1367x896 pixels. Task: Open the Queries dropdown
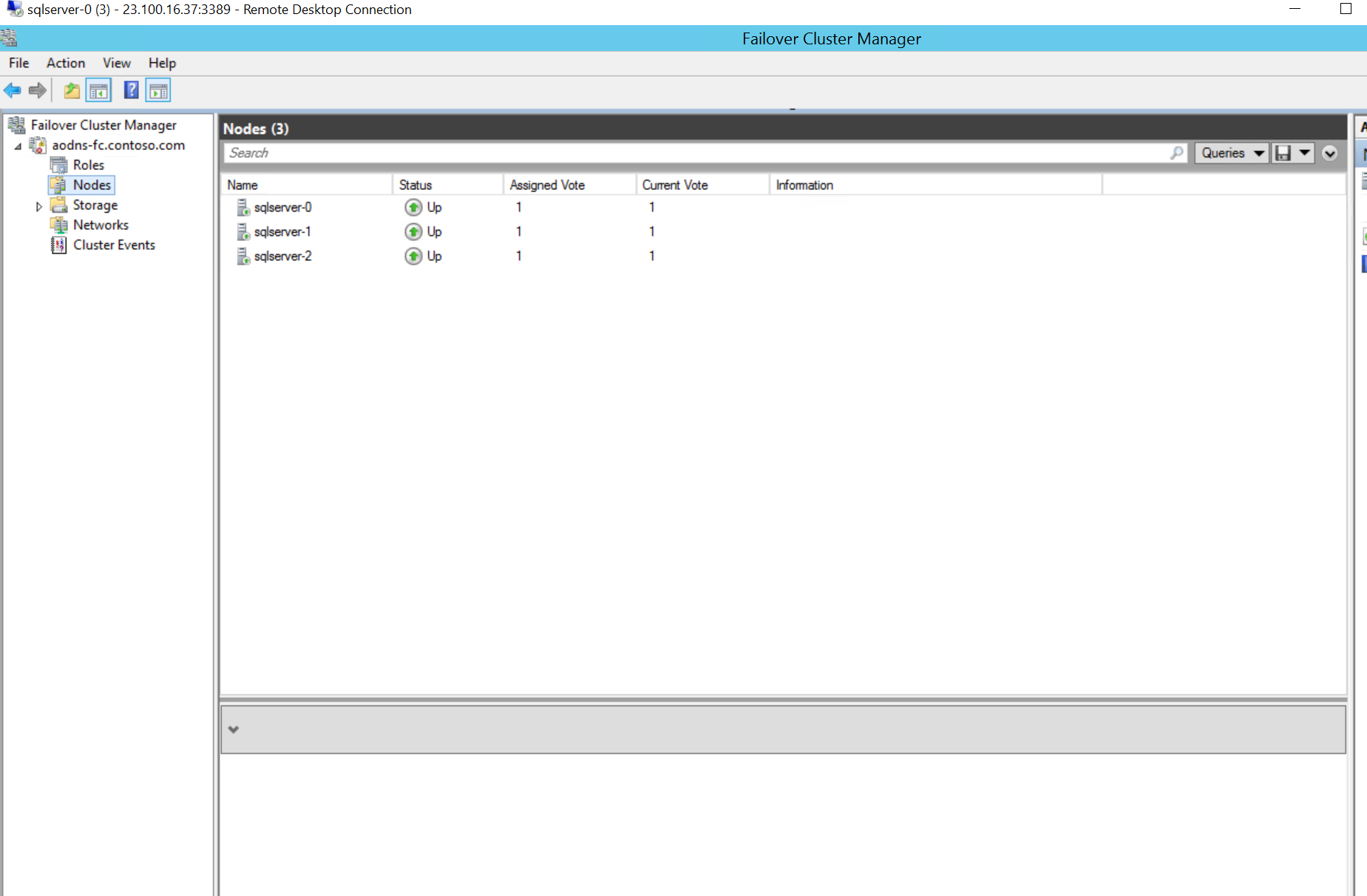click(x=1231, y=153)
